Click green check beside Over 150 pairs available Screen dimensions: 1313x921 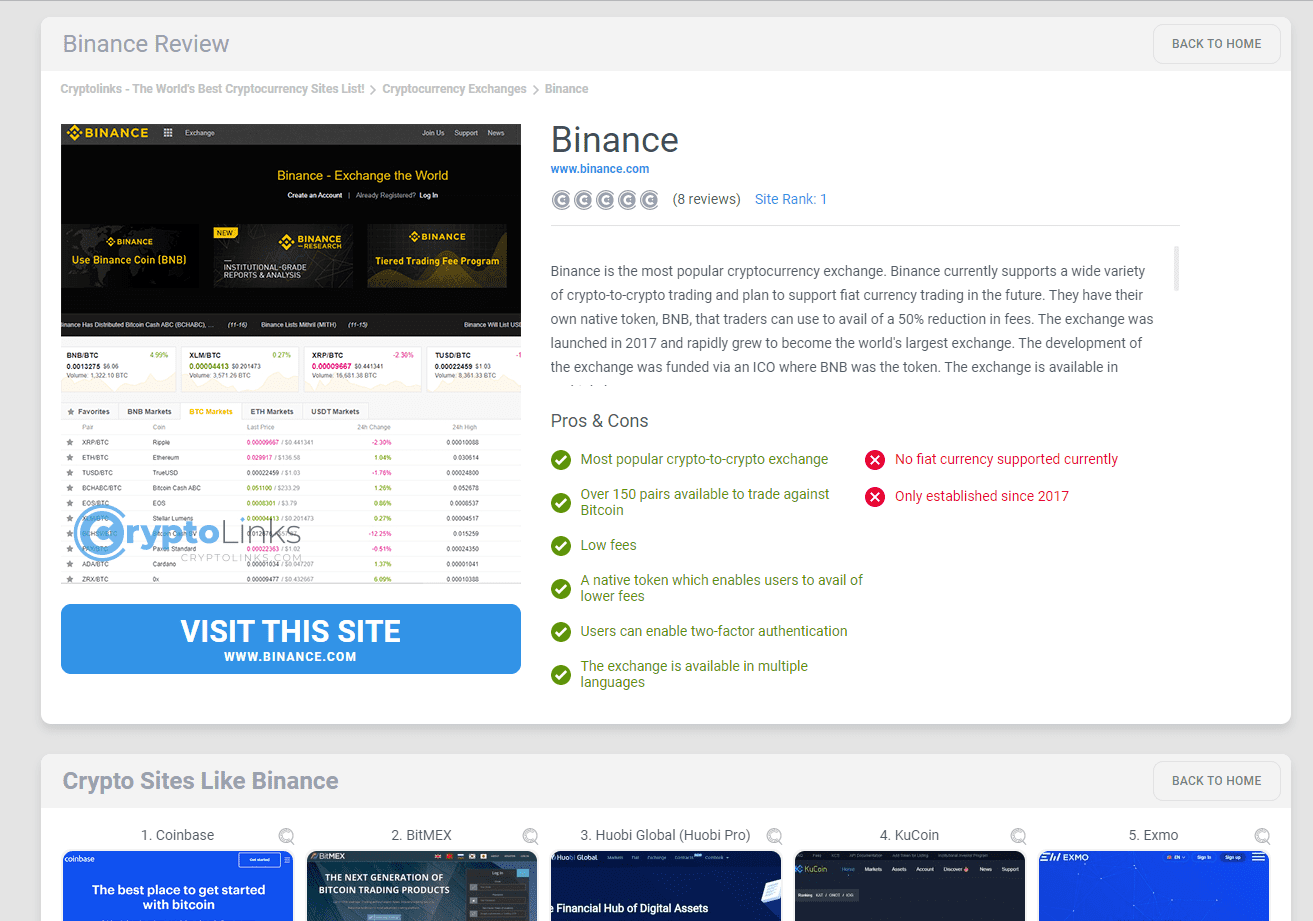[561, 502]
